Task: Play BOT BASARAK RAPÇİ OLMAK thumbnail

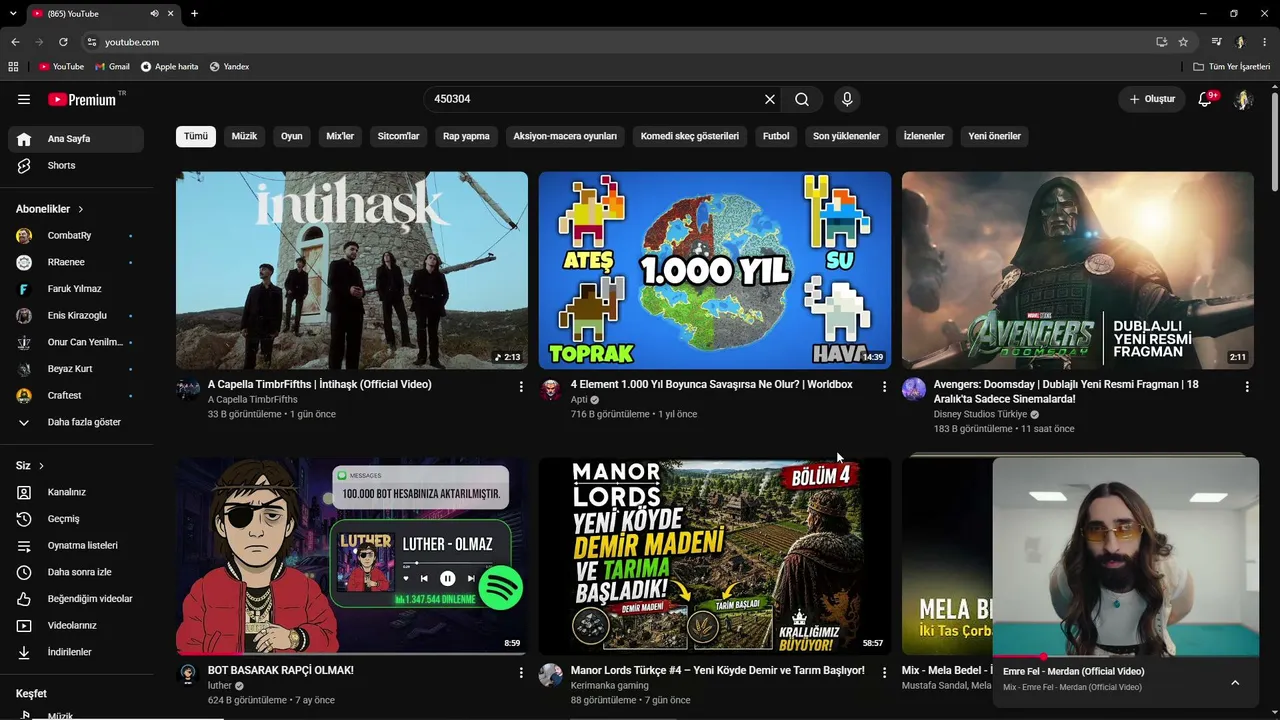Action: 352,556
